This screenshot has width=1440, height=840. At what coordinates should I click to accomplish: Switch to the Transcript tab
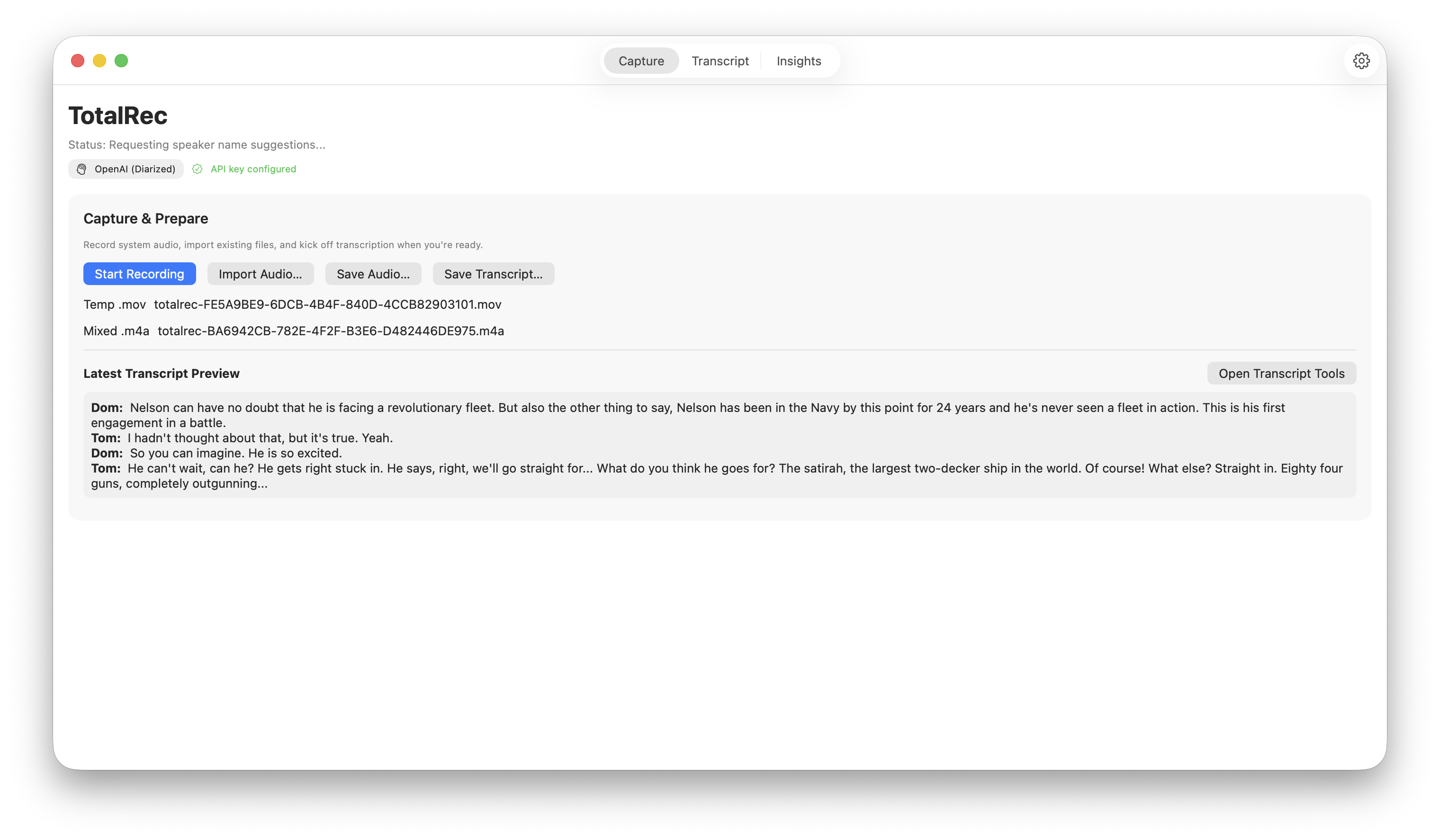point(720,61)
